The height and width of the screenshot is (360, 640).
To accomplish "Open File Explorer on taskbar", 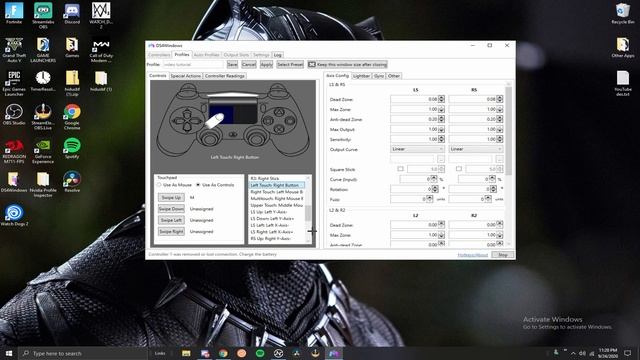I will 186,353.
